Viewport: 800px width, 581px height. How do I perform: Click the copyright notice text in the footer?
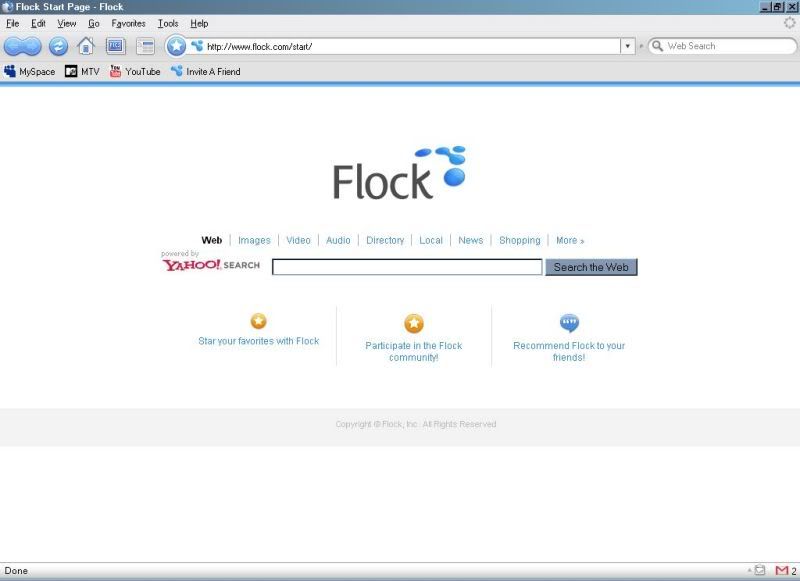tap(416, 424)
